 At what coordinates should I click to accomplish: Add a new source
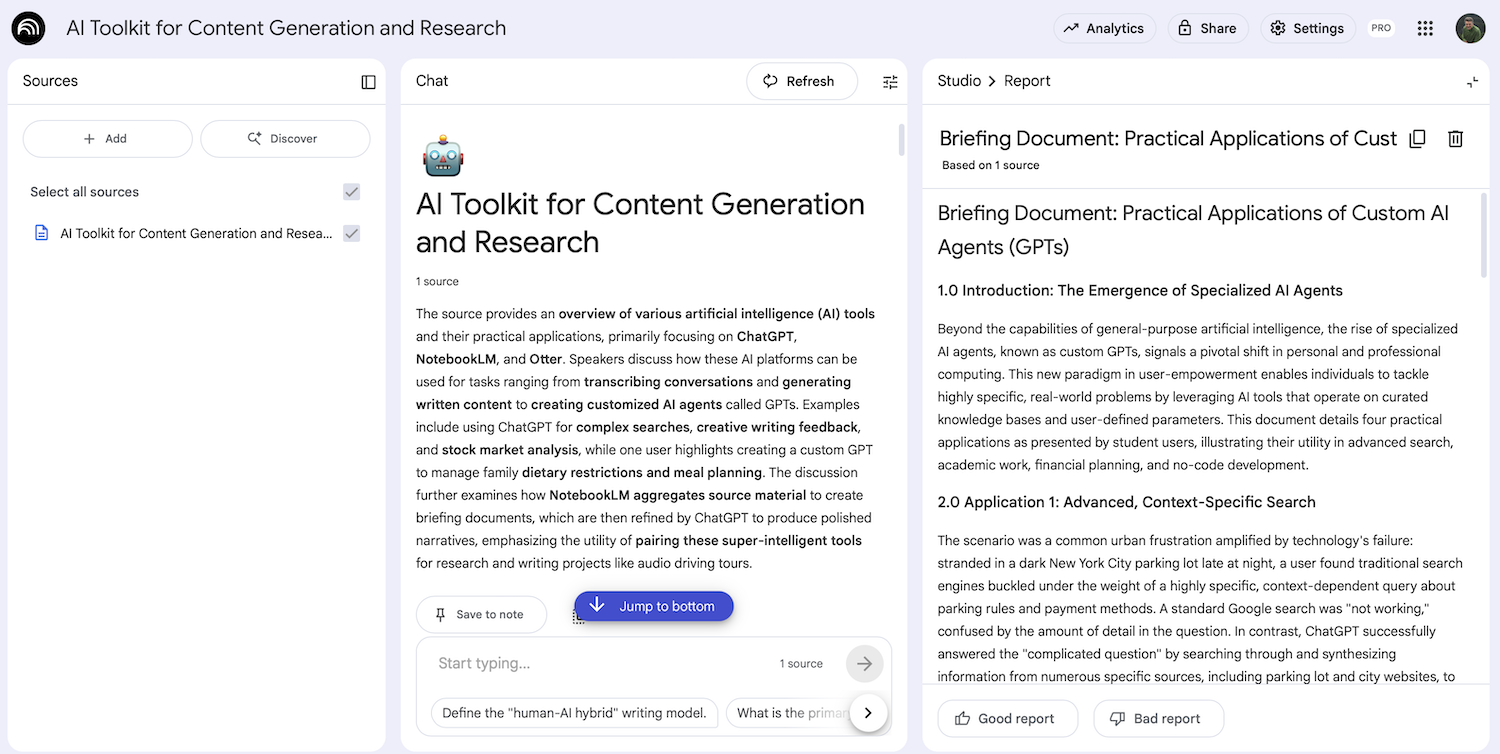107,139
